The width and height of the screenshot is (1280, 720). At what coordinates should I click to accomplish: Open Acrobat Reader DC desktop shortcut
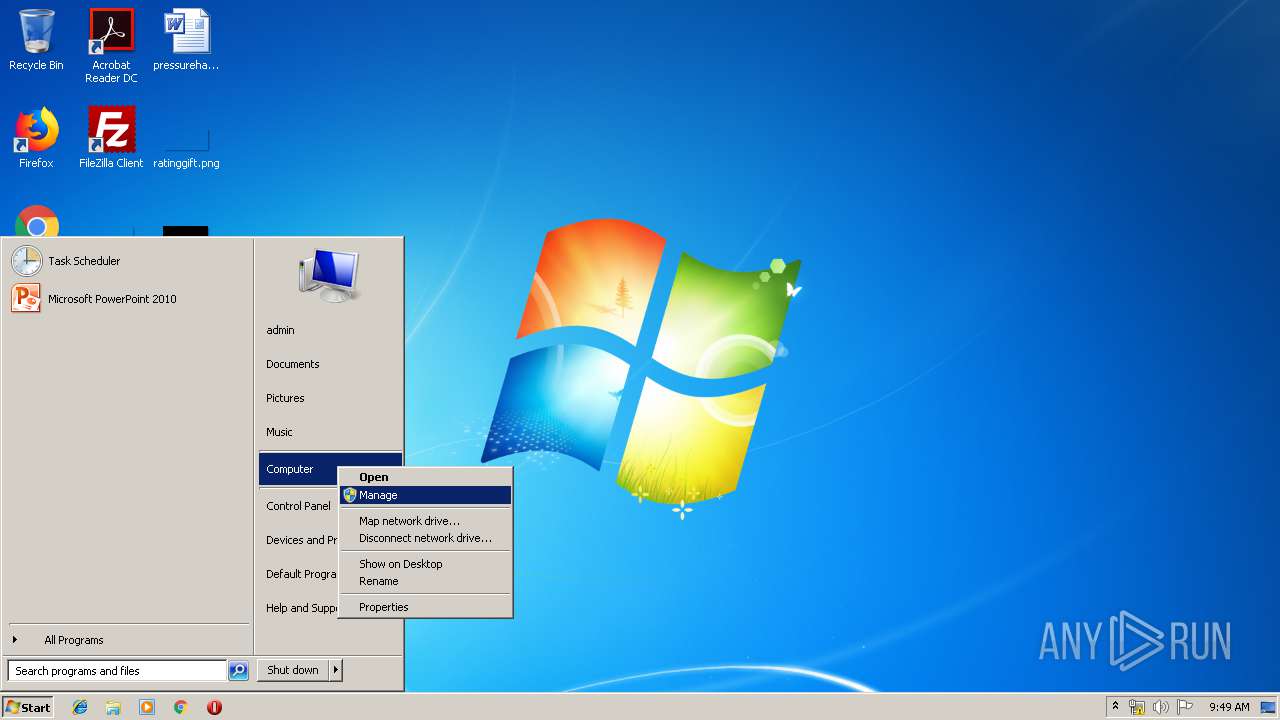pyautogui.click(x=111, y=46)
